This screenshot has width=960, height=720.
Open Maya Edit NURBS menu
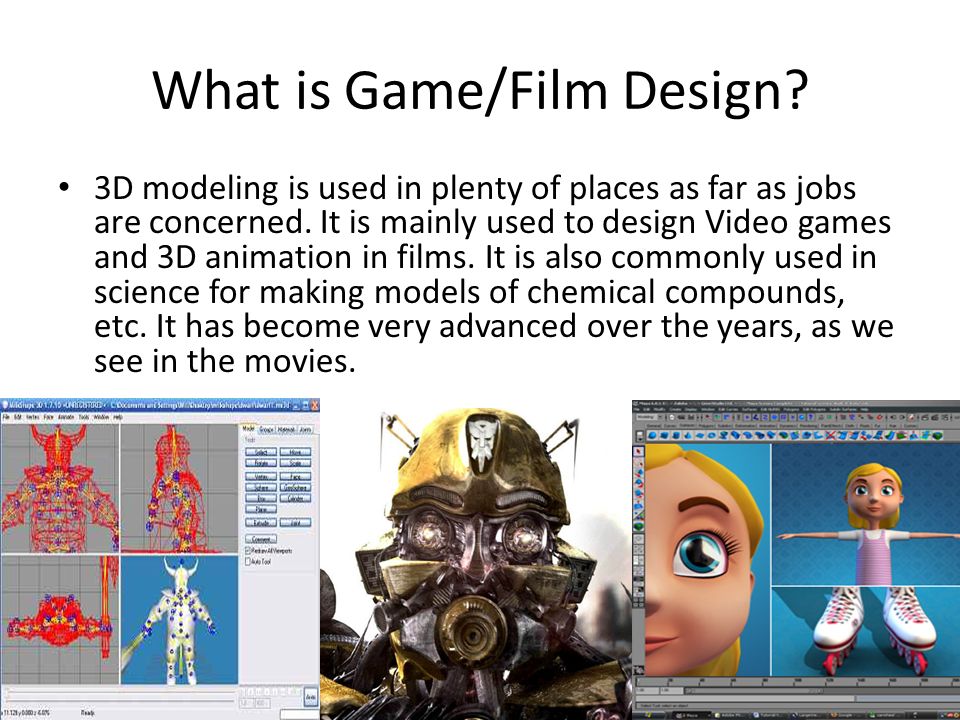coord(770,409)
